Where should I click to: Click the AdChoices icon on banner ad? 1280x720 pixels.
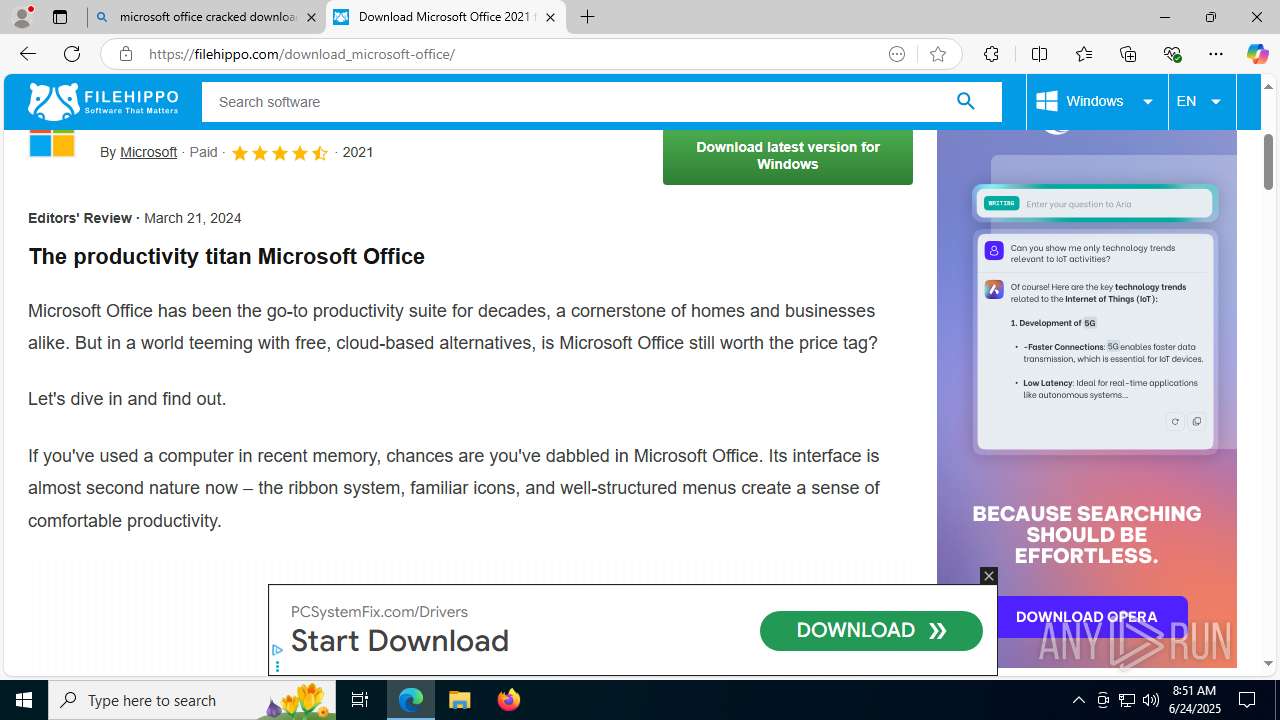coord(278,650)
